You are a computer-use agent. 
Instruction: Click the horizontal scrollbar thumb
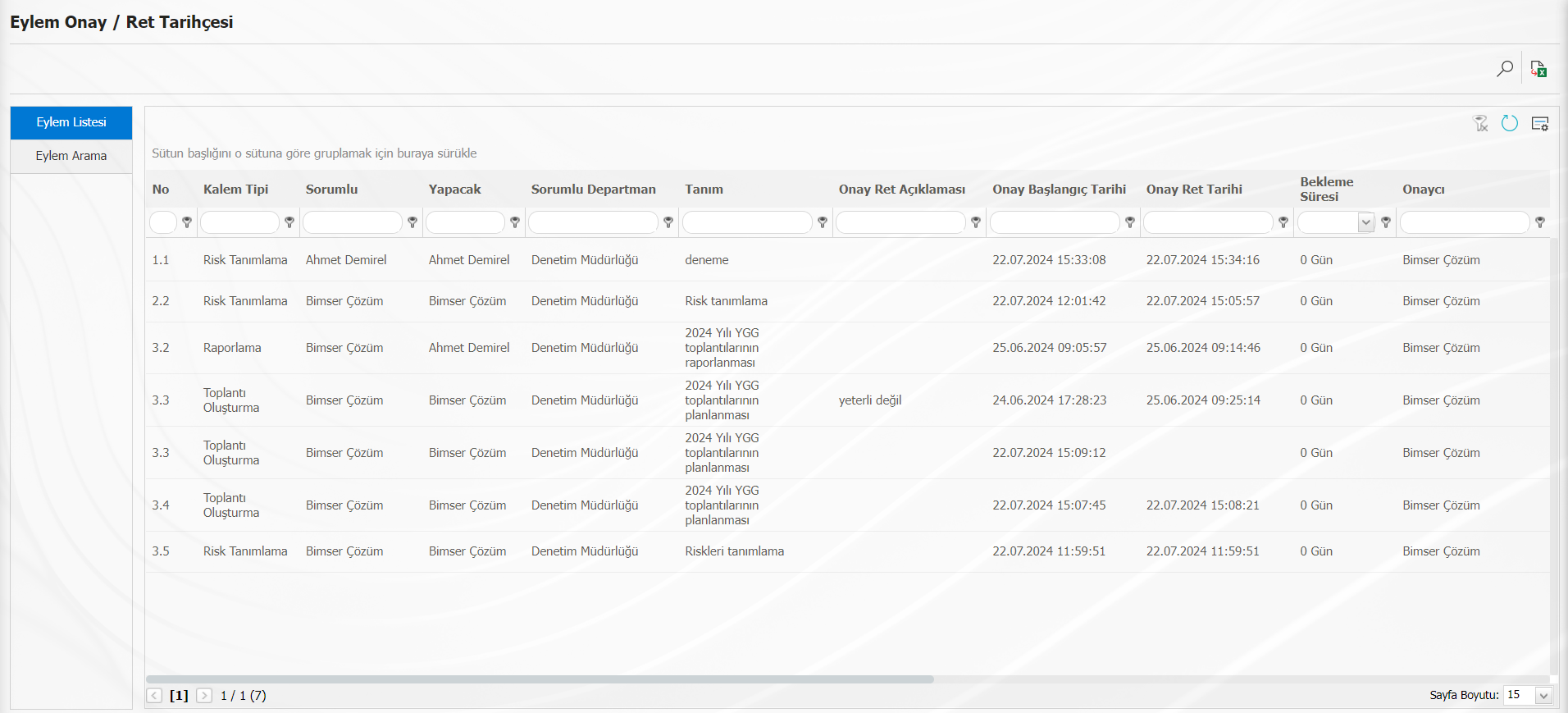coord(540,679)
